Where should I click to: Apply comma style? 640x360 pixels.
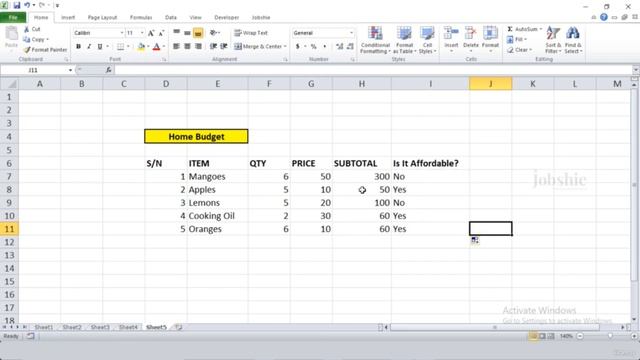point(324,47)
